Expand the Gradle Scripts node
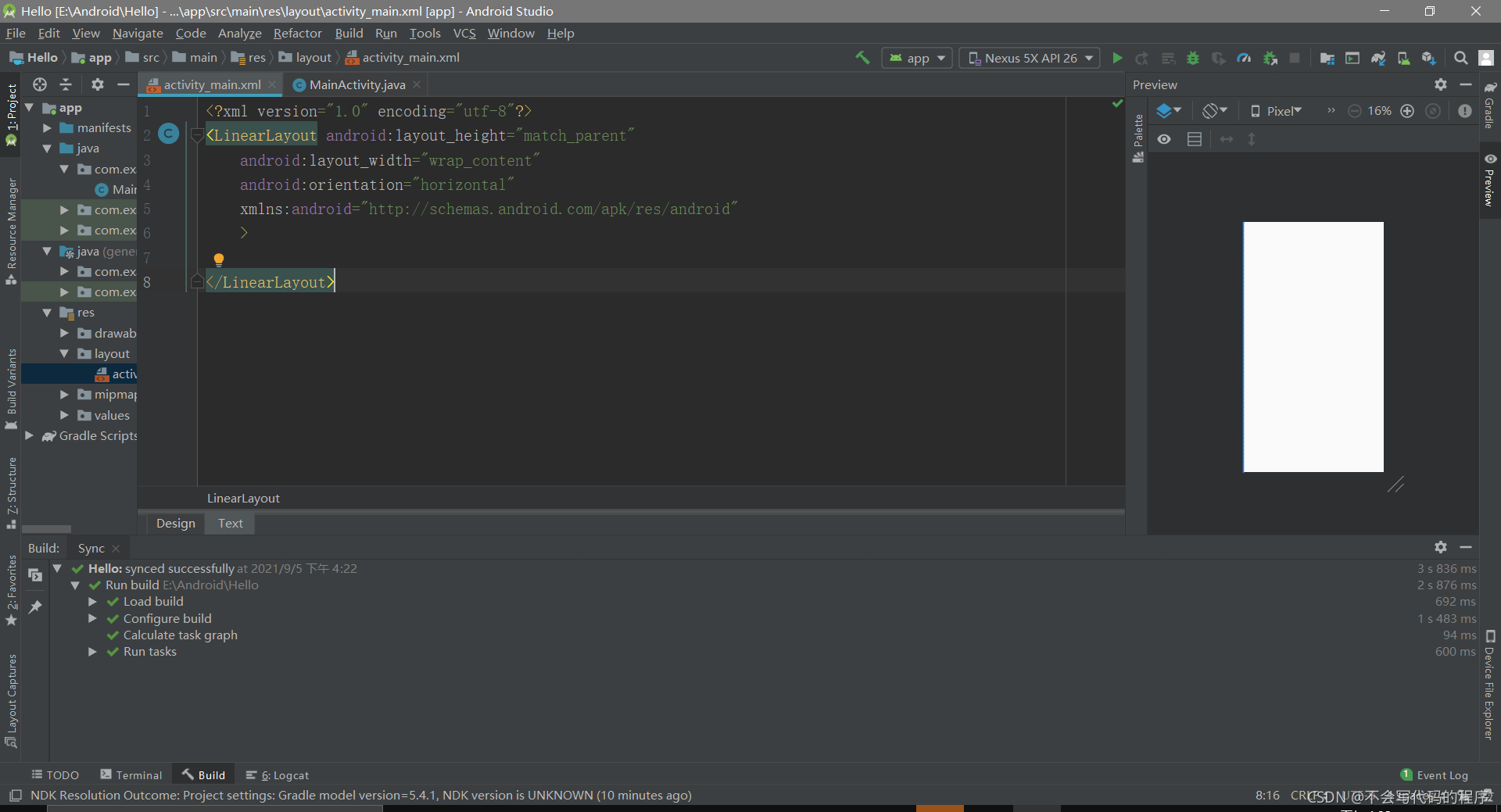The image size is (1501, 812). tap(29, 435)
